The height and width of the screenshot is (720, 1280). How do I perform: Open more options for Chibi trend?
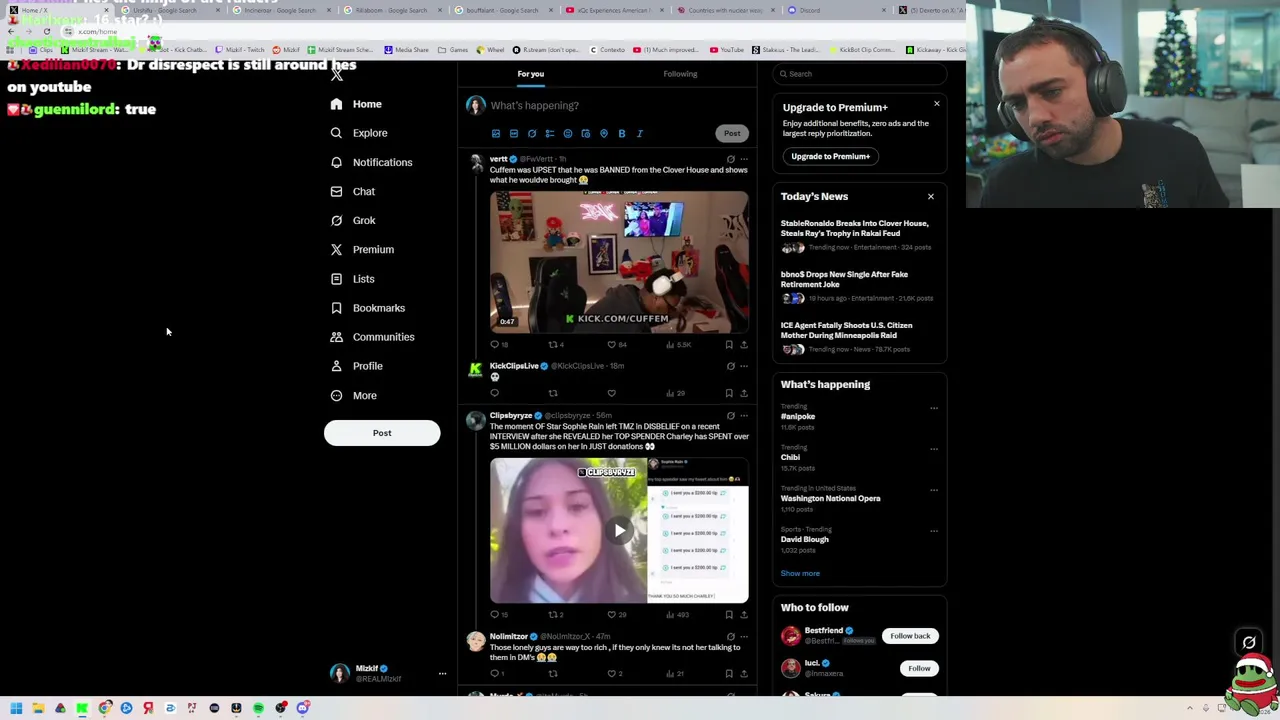click(934, 449)
